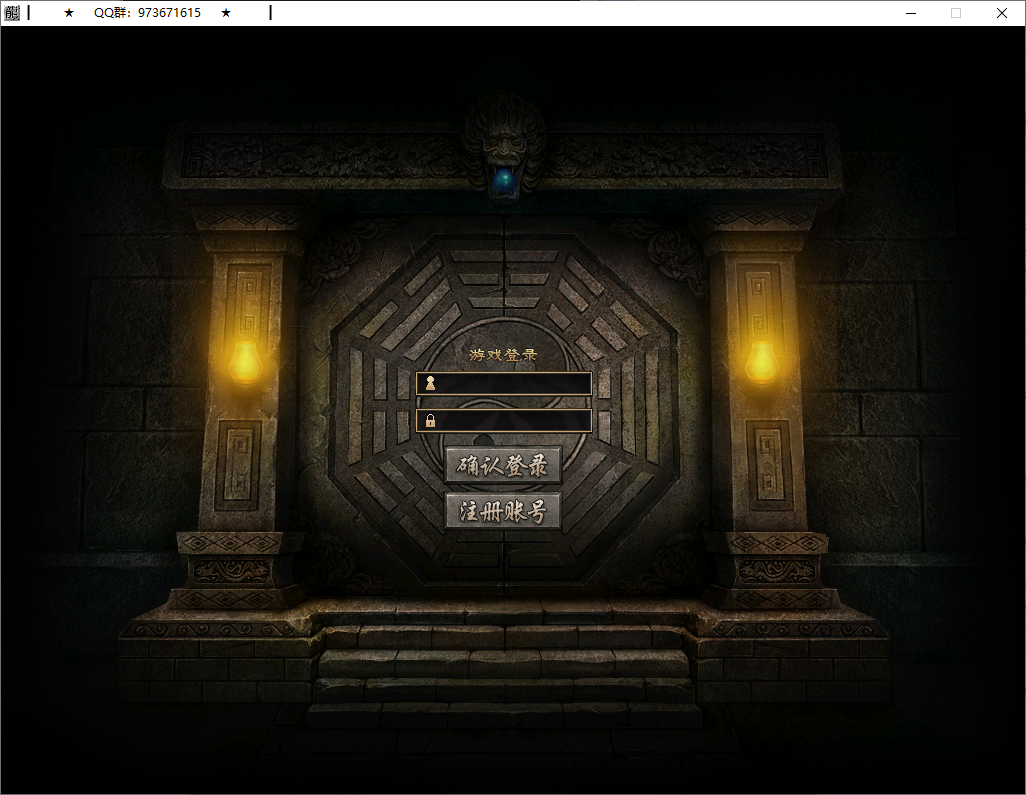1026x795 pixels.
Task: Click the user silhouette icon in account field
Action: tap(430, 384)
